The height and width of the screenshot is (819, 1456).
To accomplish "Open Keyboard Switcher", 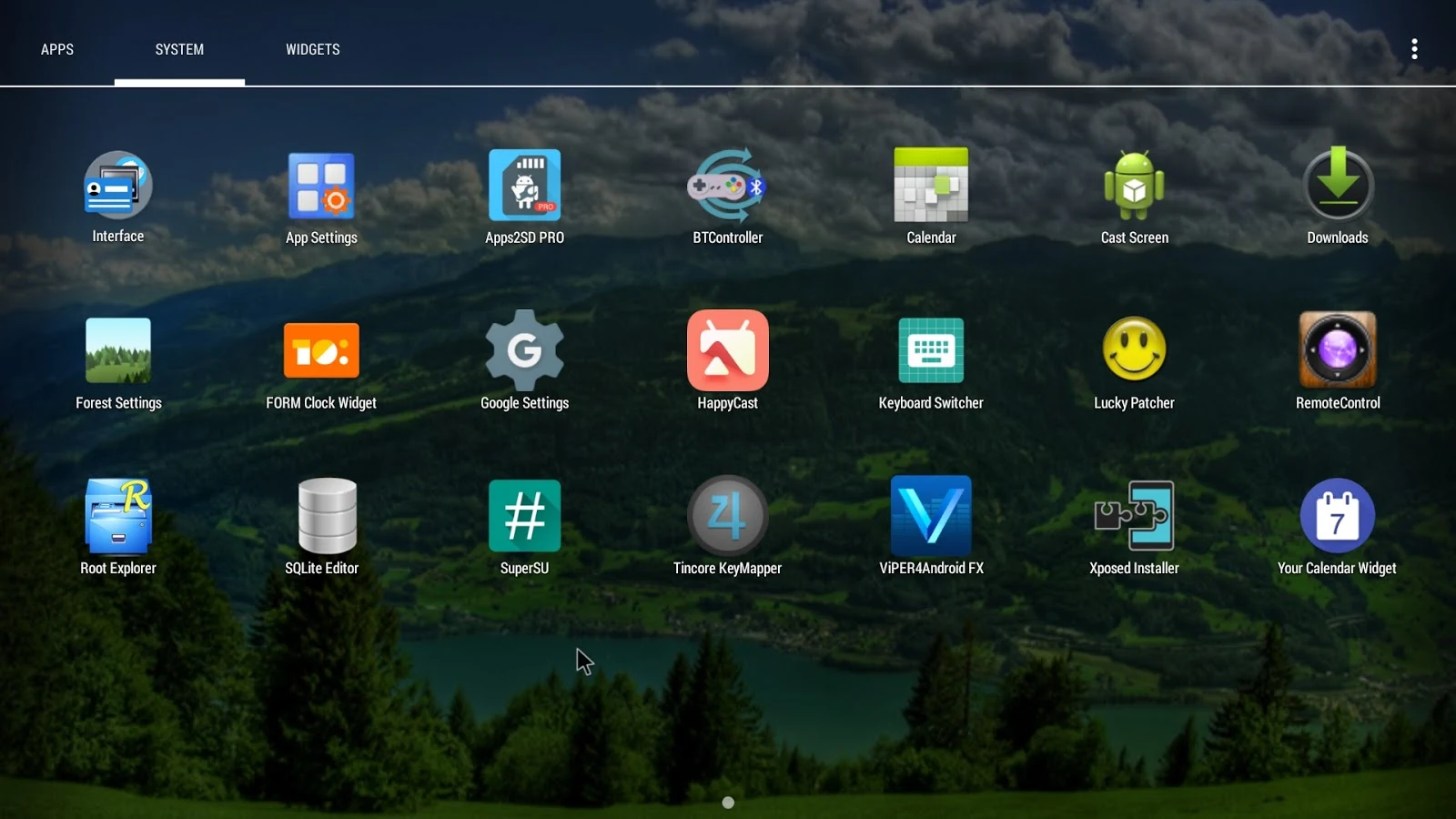I will [x=931, y=350].
